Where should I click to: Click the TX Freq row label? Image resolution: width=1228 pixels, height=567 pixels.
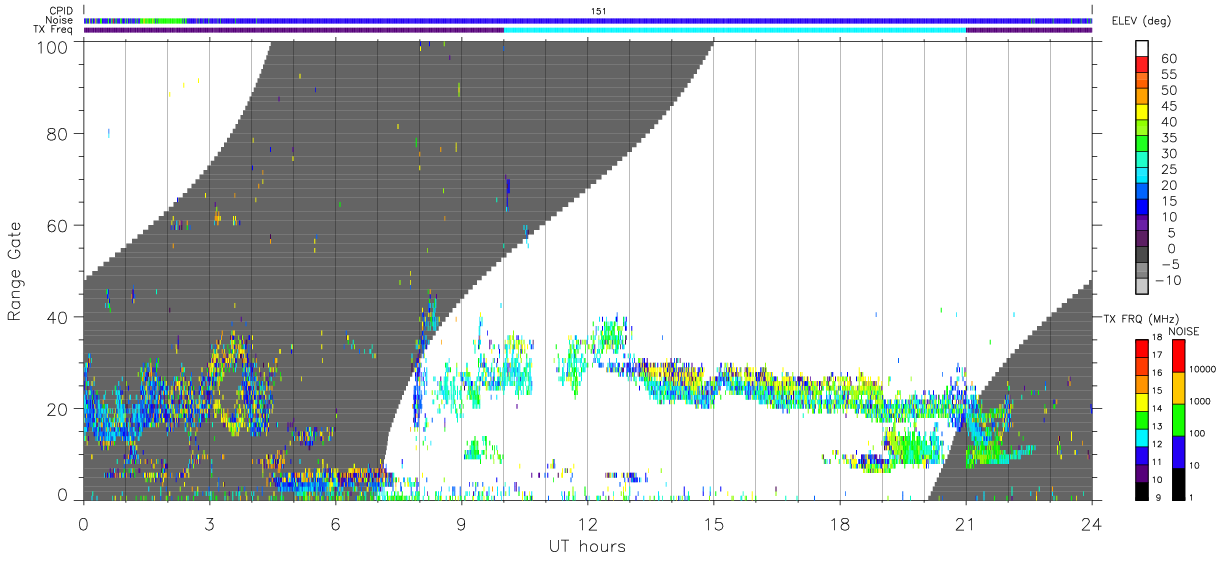pos(55,30)
